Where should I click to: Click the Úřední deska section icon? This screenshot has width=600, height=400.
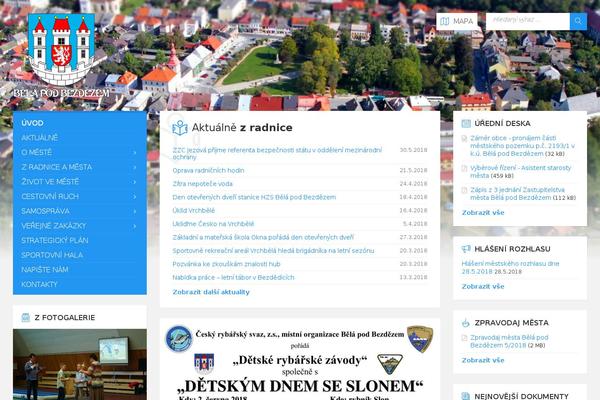[466, 124]
